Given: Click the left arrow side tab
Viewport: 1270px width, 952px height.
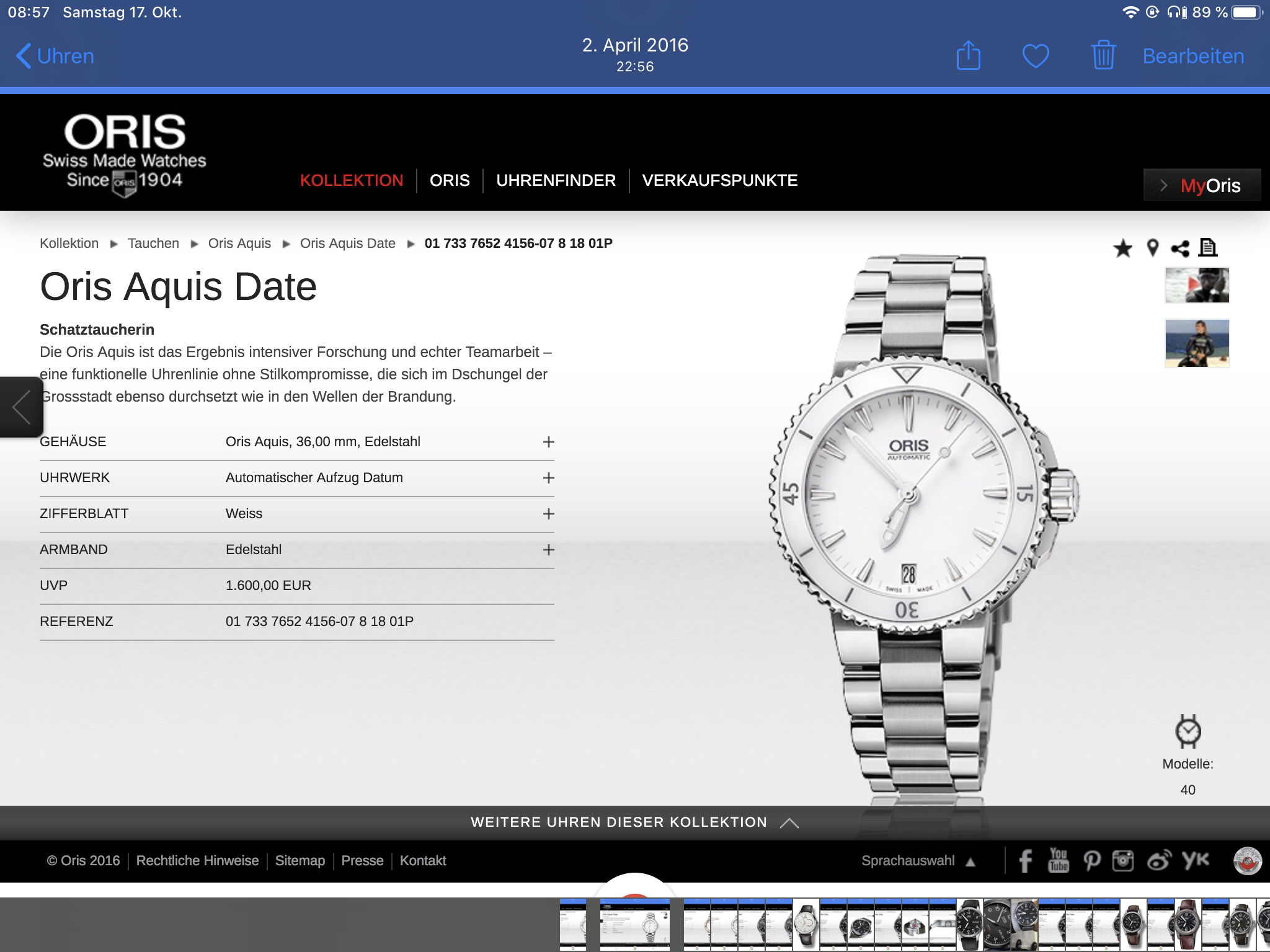Looking at the screenshot, I should coord(21,407).
